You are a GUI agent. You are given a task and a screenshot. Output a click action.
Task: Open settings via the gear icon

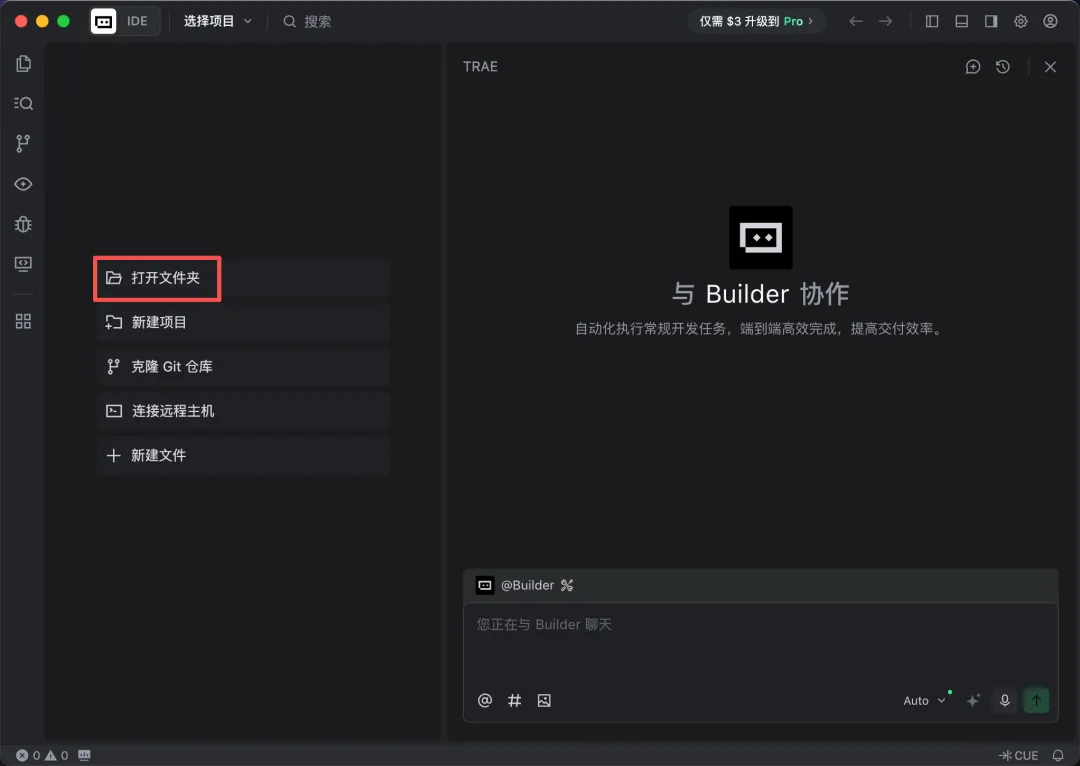pyautogui.click(x=1021, y=21)
